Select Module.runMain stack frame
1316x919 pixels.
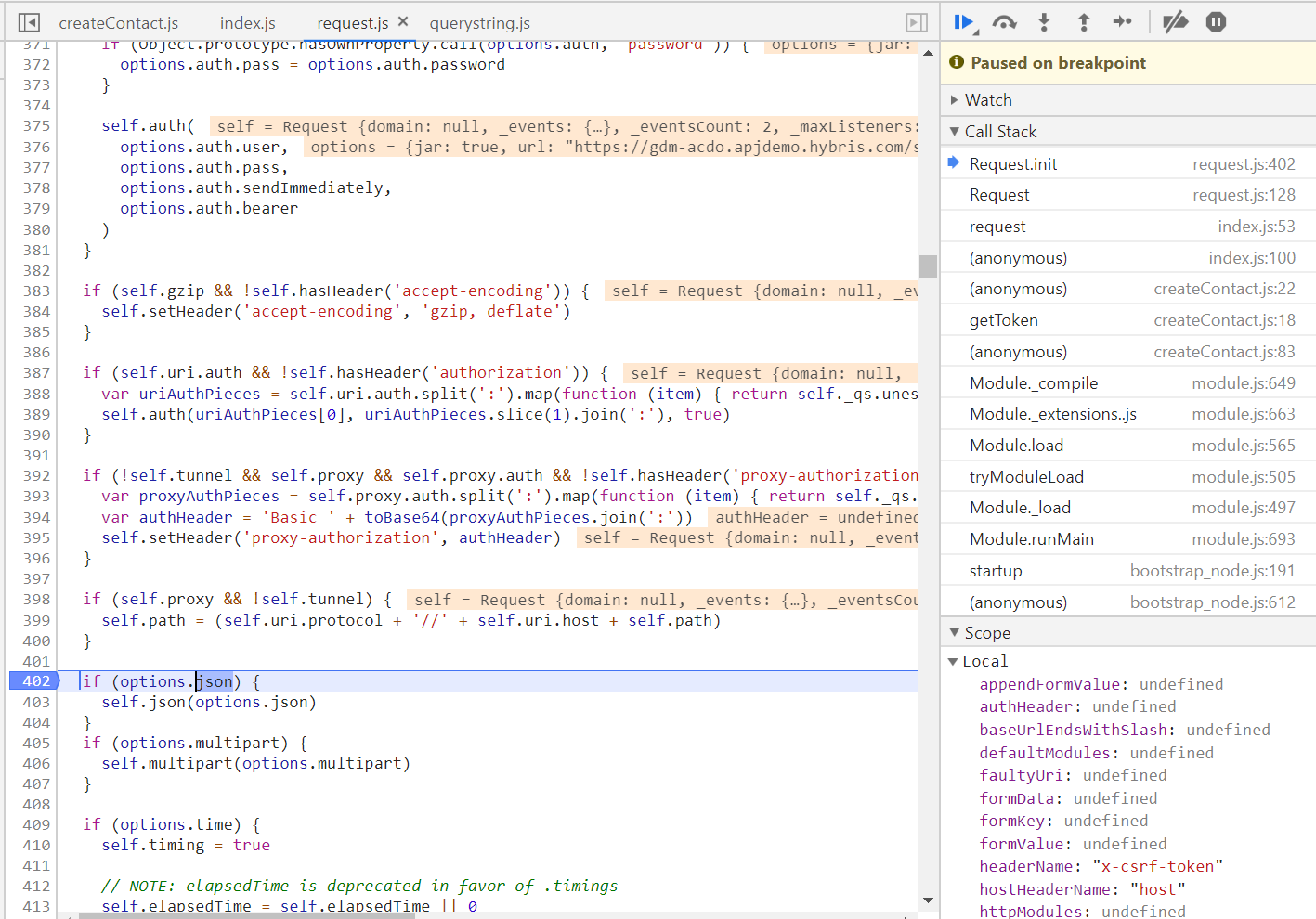pos(1127,539)
